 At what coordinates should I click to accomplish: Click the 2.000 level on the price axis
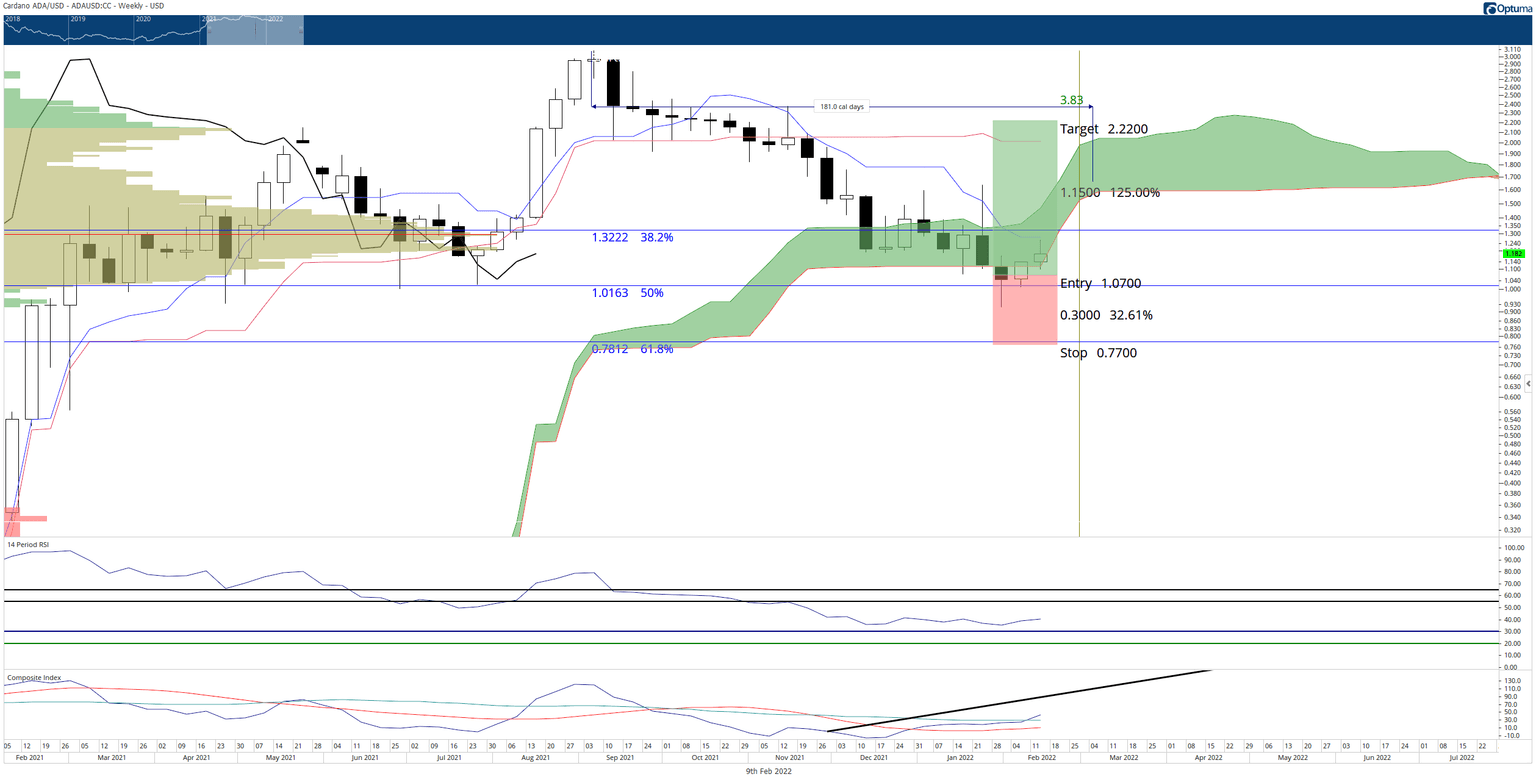(1512, 142)
